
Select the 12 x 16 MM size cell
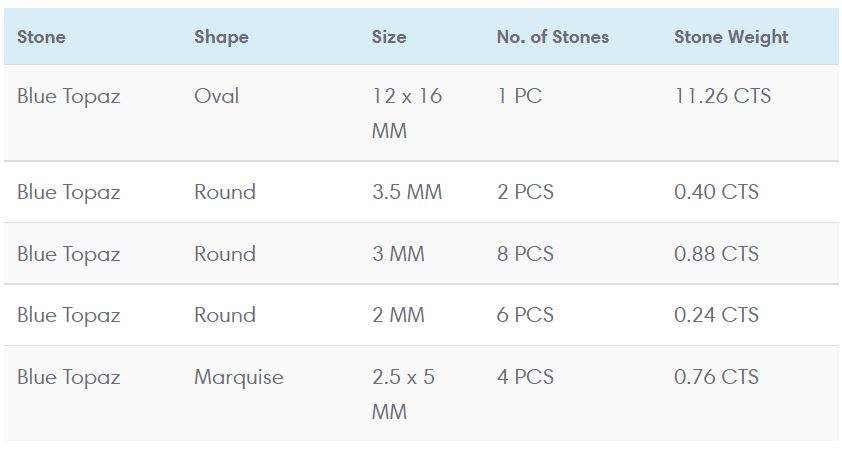(x=406, y=113)
